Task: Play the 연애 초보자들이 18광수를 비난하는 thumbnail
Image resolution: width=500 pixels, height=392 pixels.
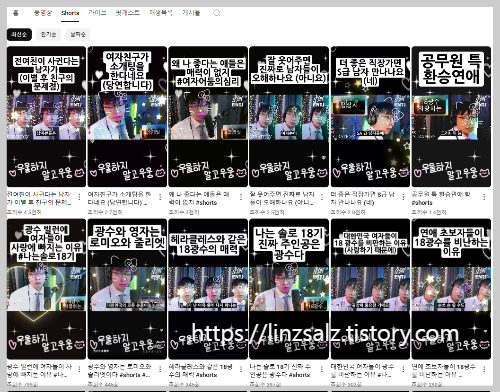Action: 451,289
